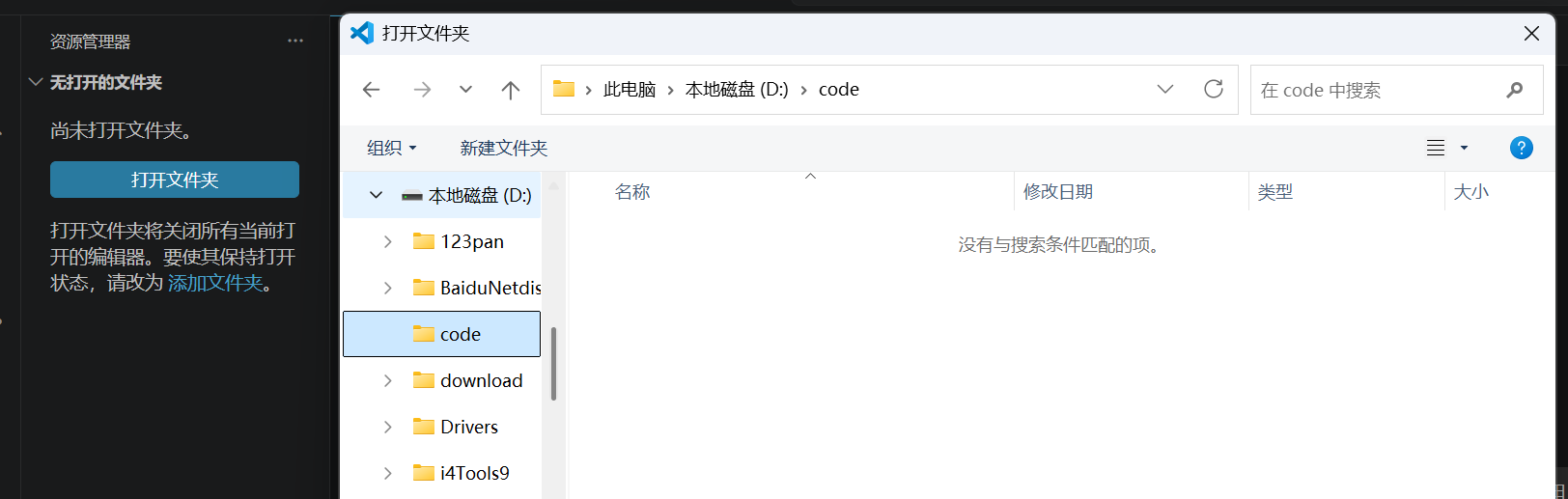Open the 组织 menu
The height and width of the screenshot is (499, 1568).
tap(391, 148)
